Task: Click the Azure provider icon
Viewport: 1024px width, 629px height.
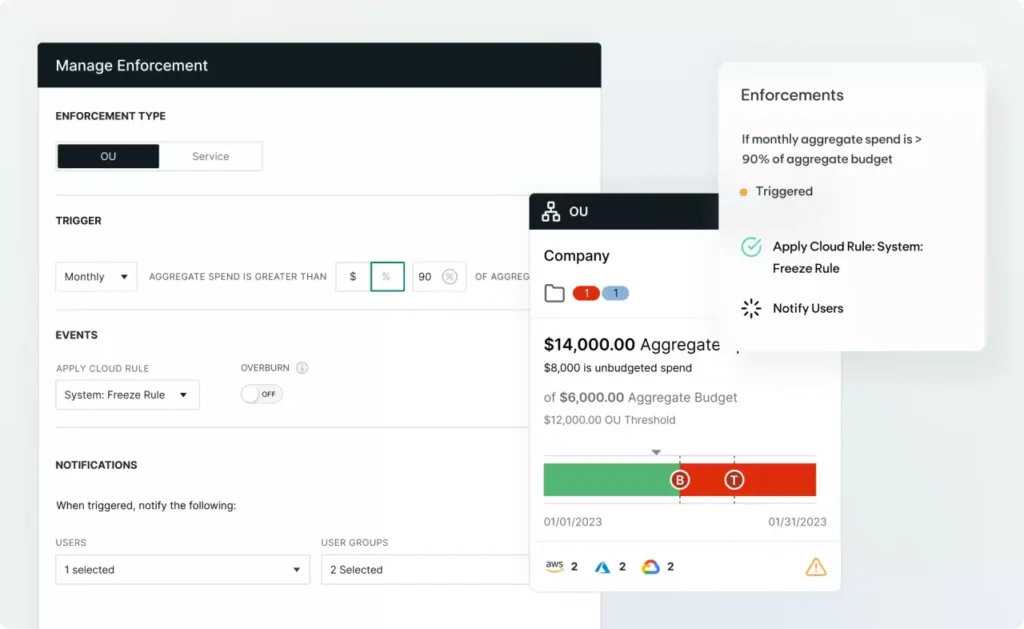Action: 602,567
